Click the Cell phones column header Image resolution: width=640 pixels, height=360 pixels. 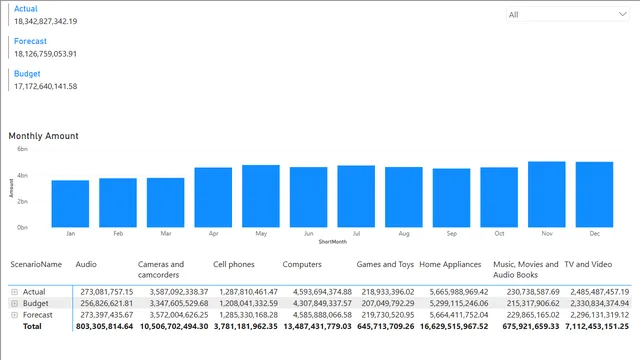tap(233, 264)
